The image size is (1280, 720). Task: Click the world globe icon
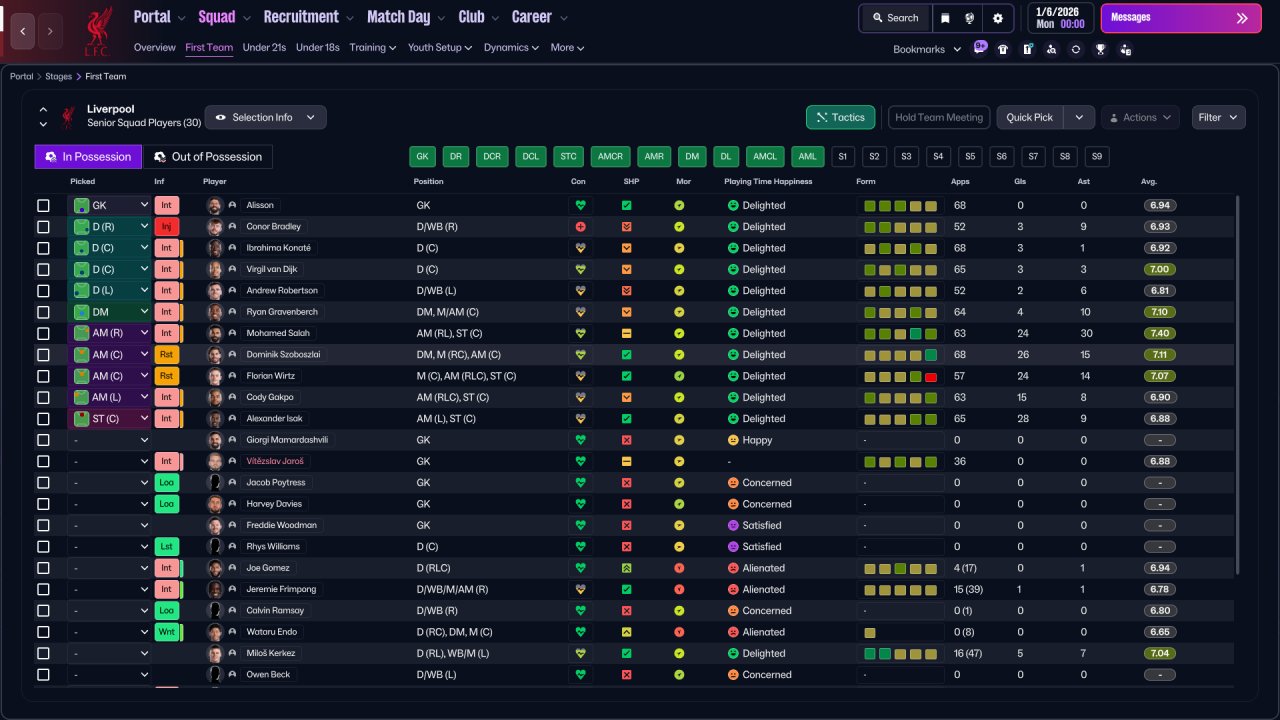click(970, 18)
